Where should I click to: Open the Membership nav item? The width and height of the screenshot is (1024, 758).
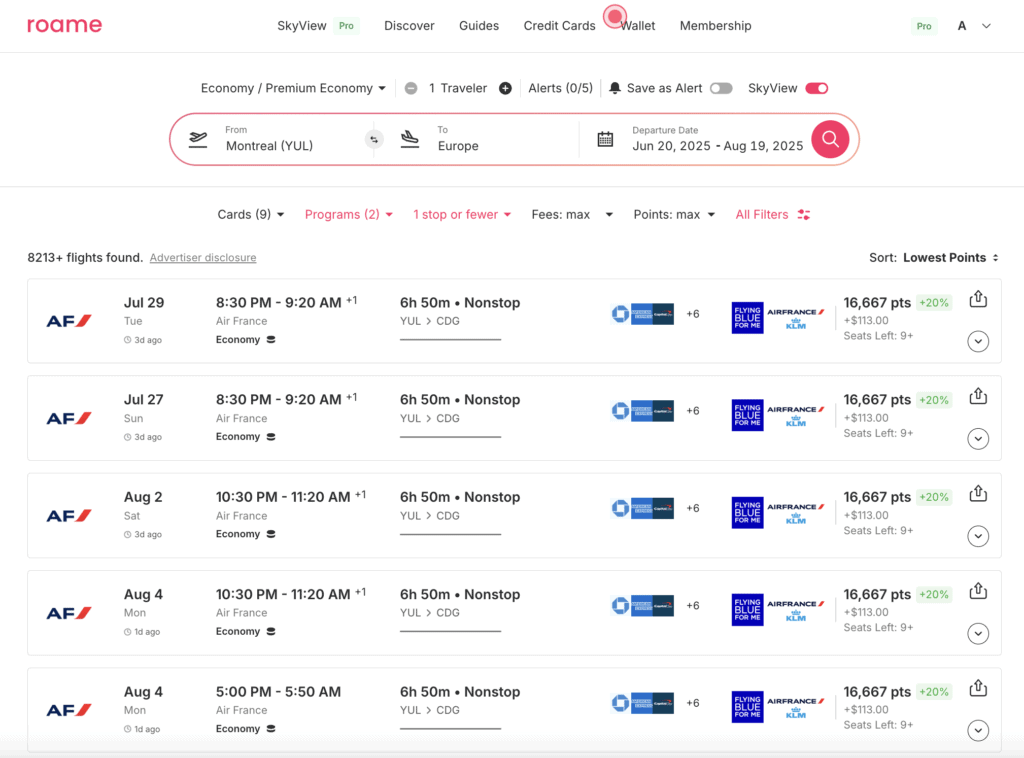click(x=715, y=26)
